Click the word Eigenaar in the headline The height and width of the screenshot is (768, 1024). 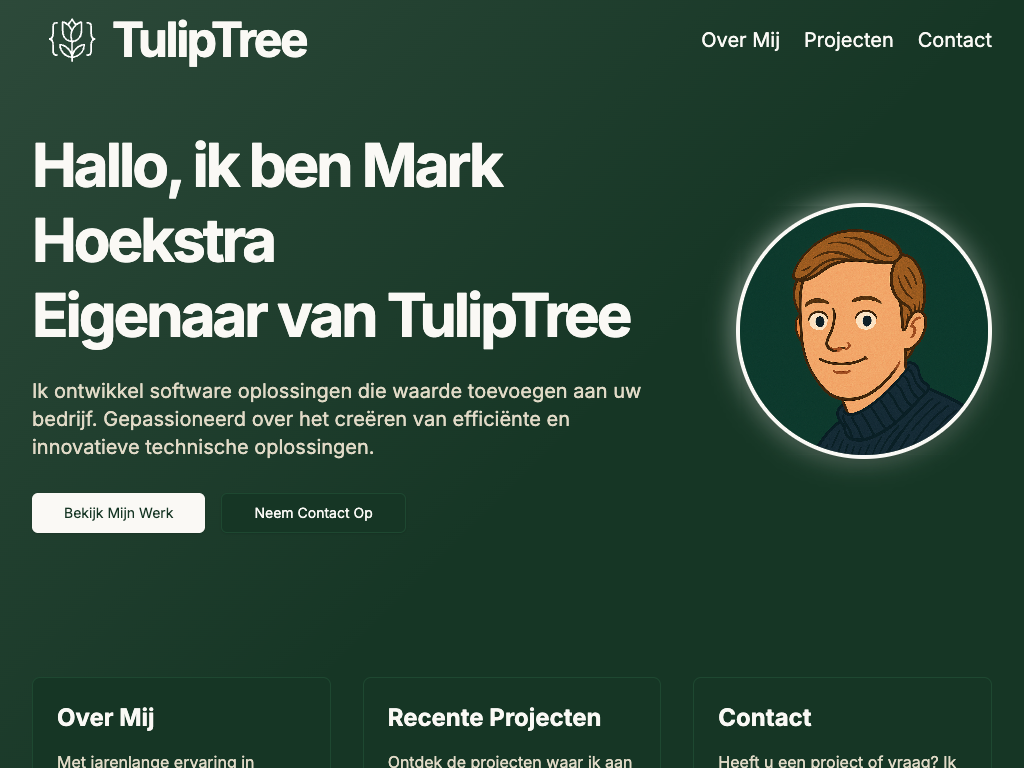(x=150, y=317)
